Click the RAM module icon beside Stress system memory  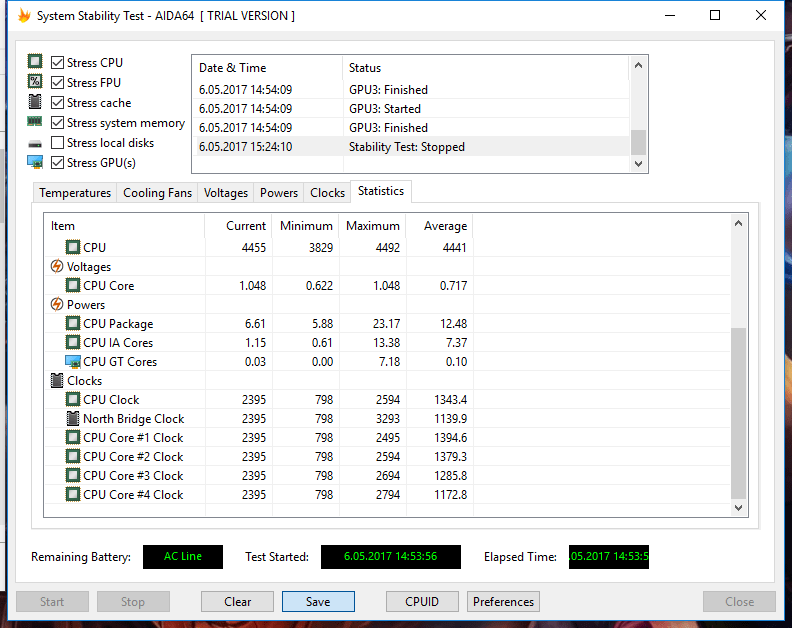coord(35,121)
